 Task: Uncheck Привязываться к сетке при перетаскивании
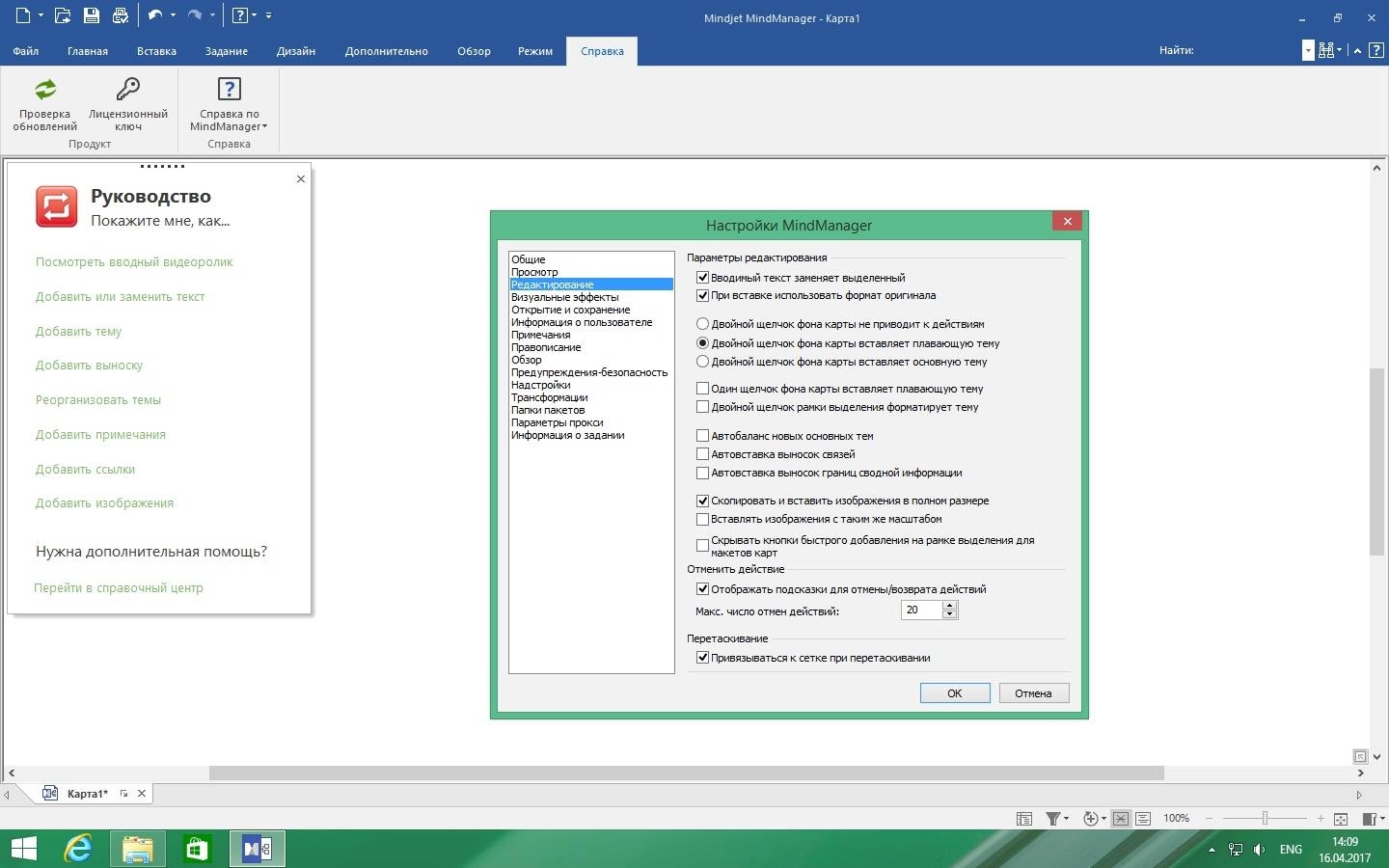702,658
